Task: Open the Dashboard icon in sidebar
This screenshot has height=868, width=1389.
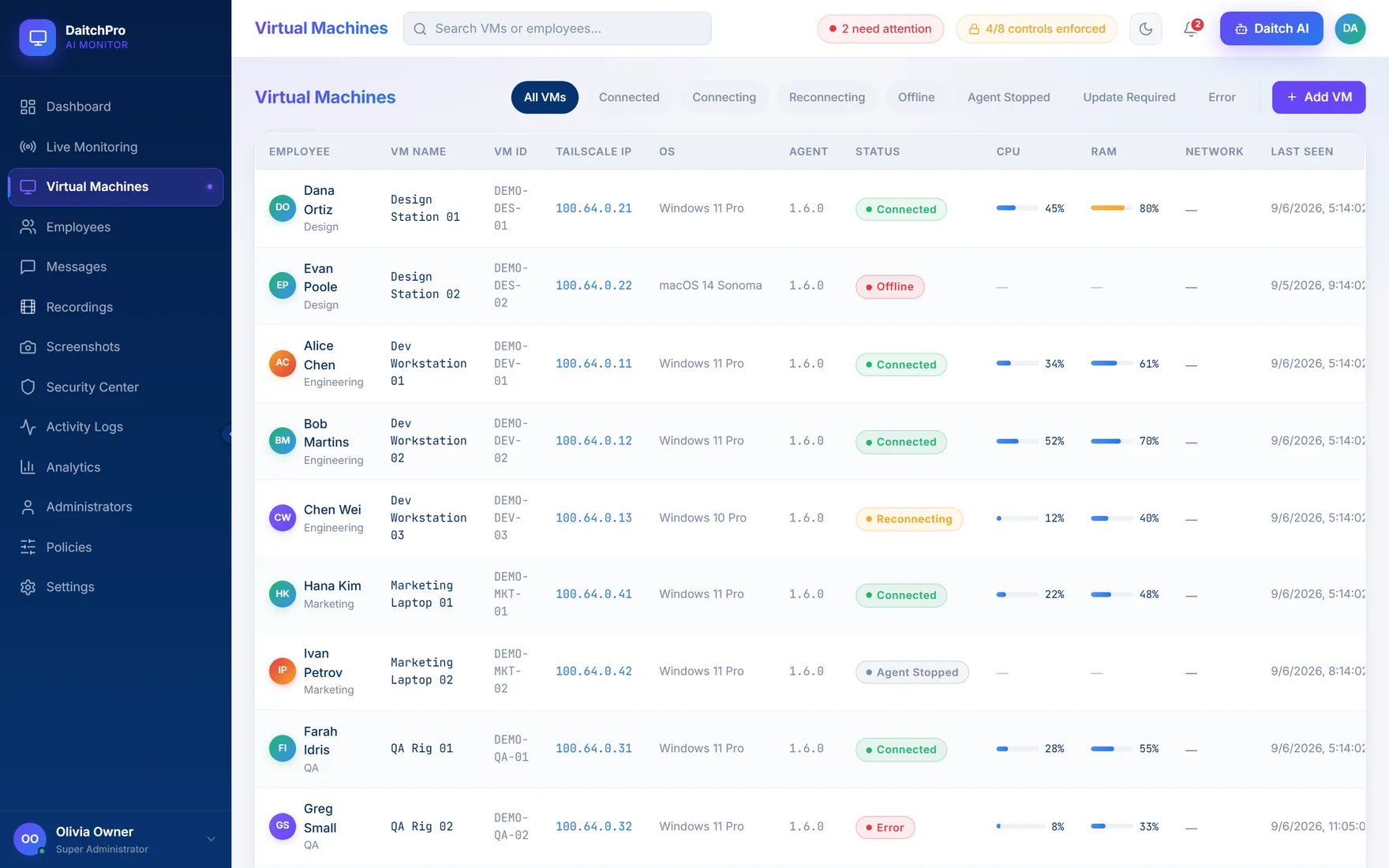Action: 28,107
